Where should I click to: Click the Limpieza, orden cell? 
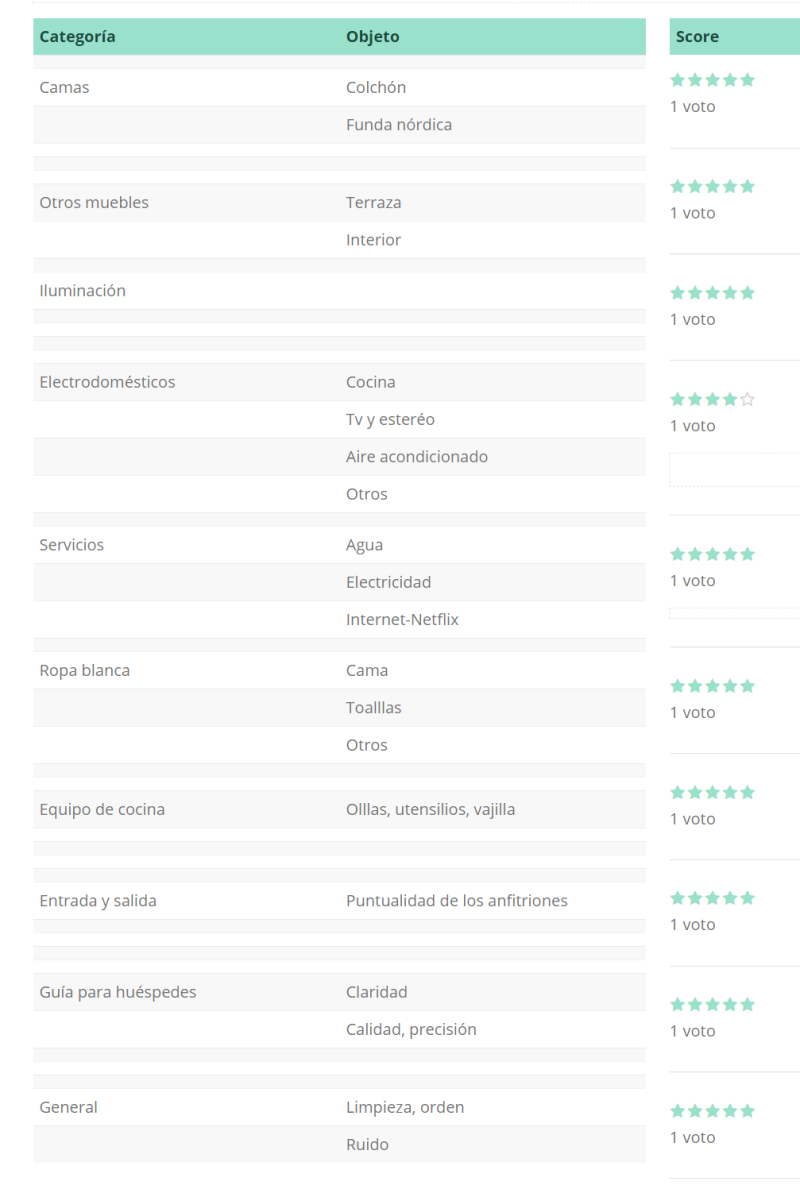[x=405, y=1108]
